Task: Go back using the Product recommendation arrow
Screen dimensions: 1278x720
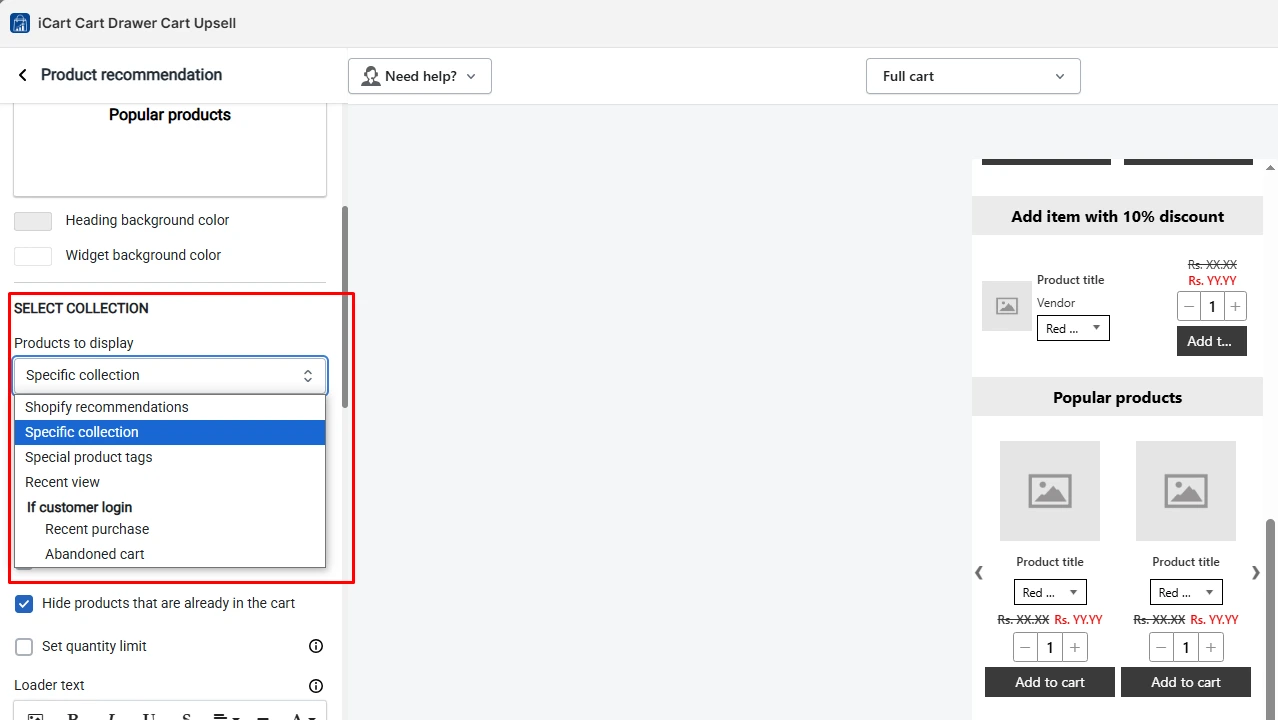Action: coord(23,75)
